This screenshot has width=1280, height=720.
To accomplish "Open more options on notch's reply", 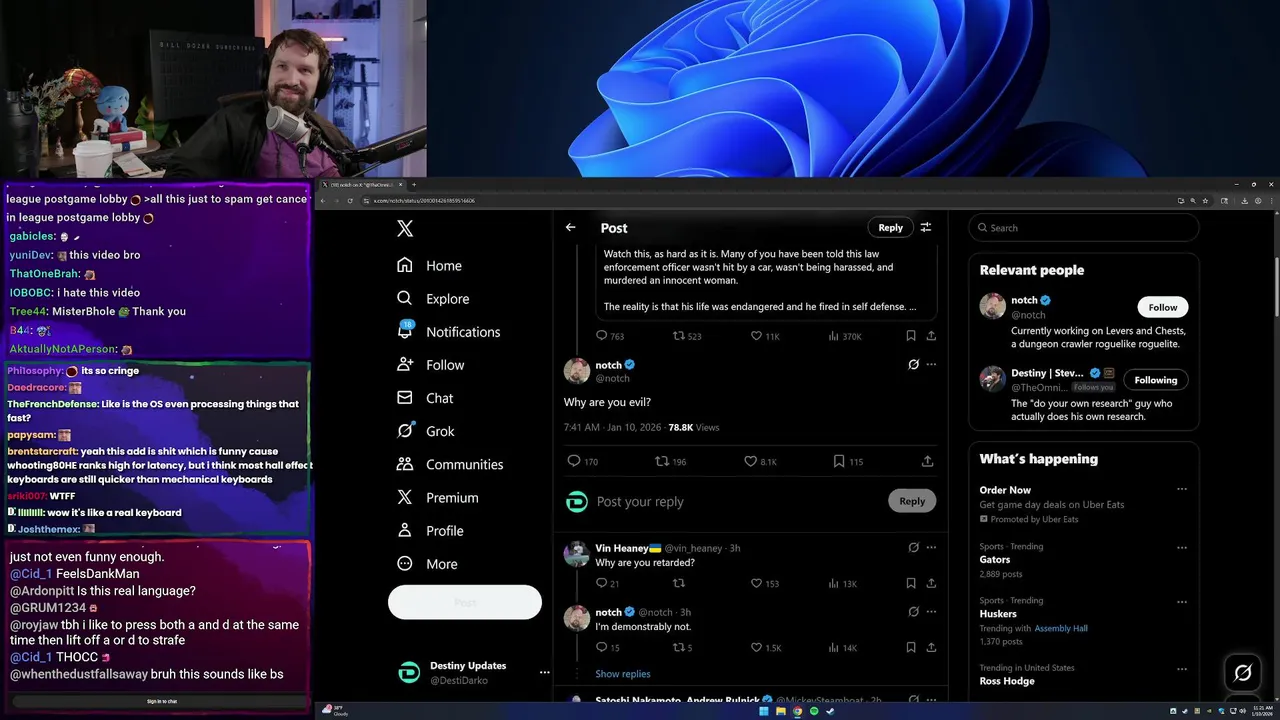I will point(931,612).
